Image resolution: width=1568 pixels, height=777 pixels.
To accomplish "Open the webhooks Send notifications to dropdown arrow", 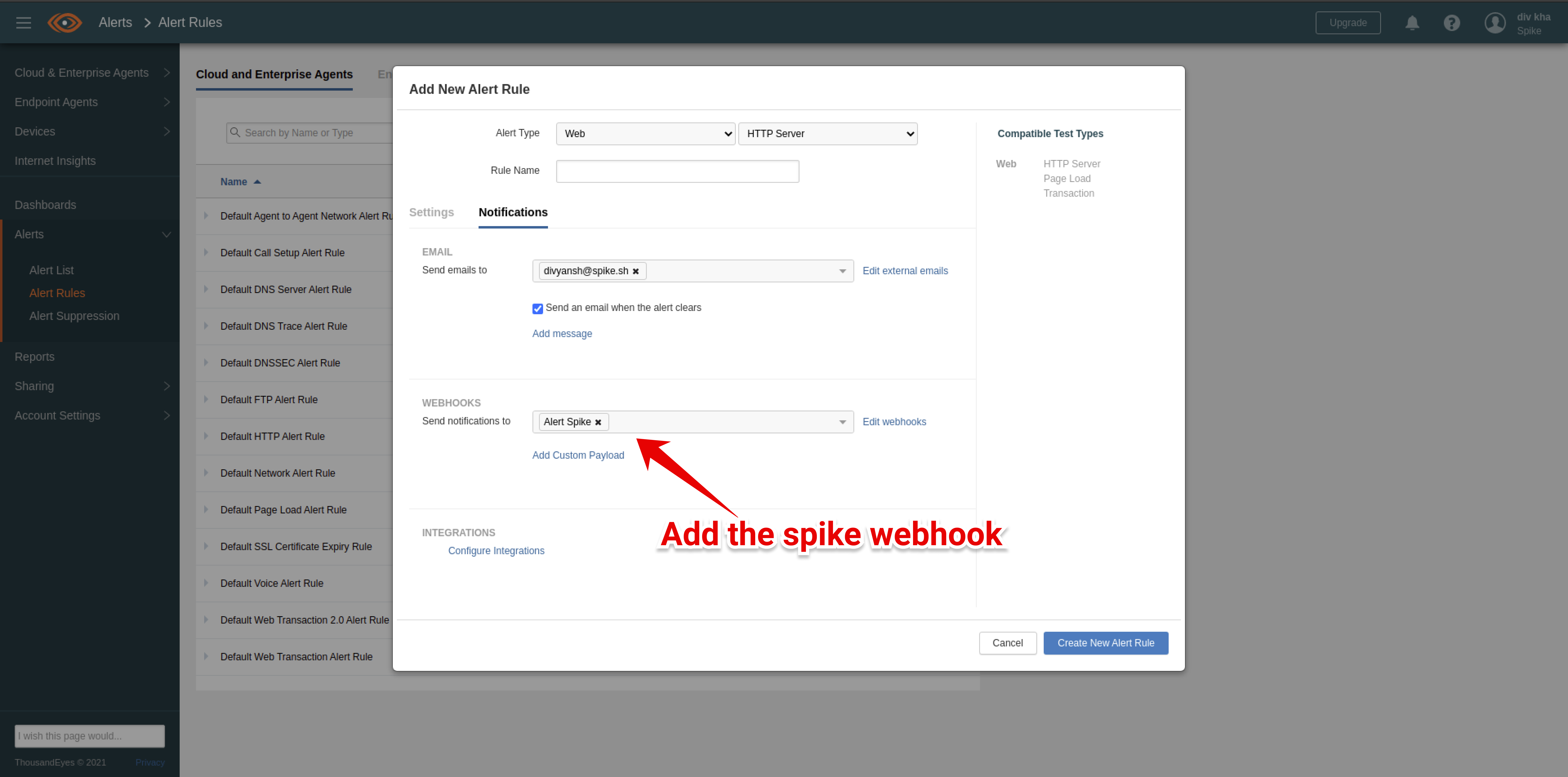I will (x=842, y=422).
